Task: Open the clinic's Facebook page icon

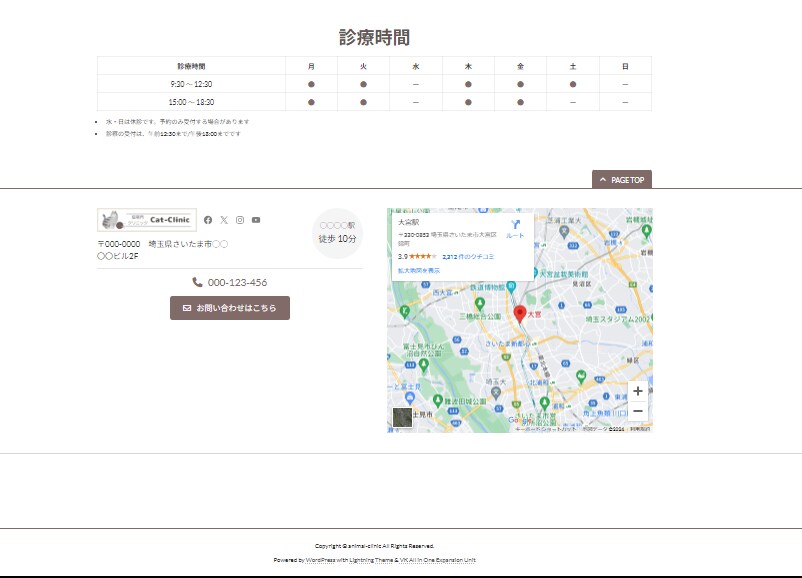Action: (x=208, y=220)
